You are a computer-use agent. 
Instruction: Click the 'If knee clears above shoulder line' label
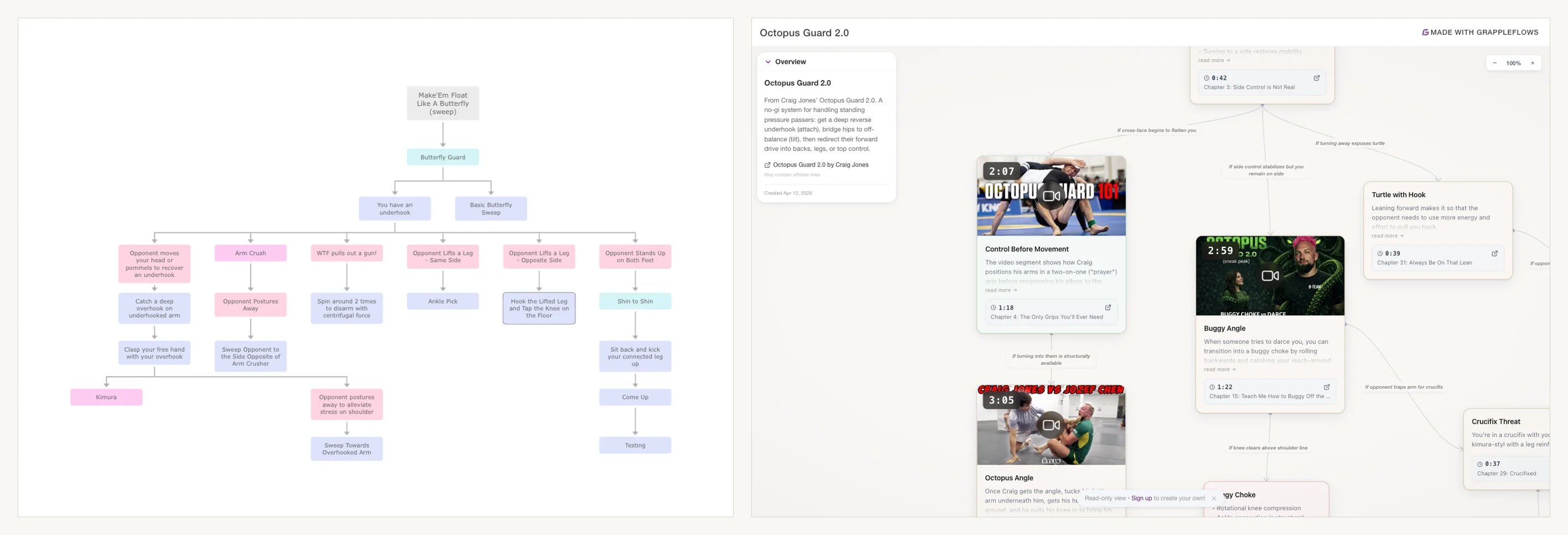tap(1267, 448)
